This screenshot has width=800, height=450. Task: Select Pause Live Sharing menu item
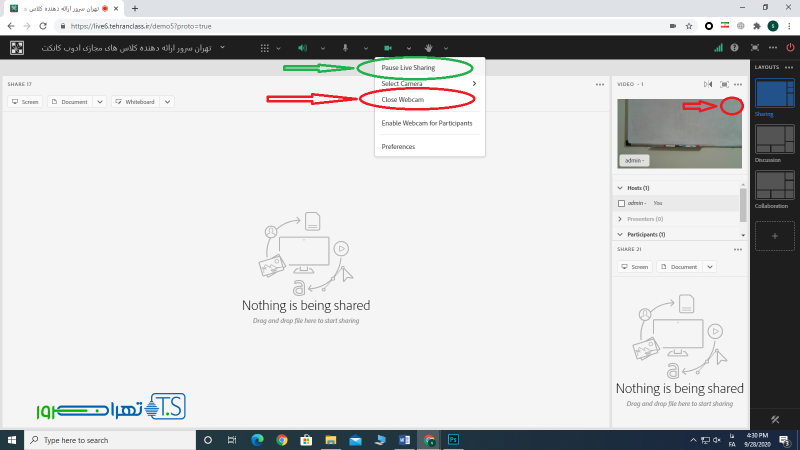point(408,68)
